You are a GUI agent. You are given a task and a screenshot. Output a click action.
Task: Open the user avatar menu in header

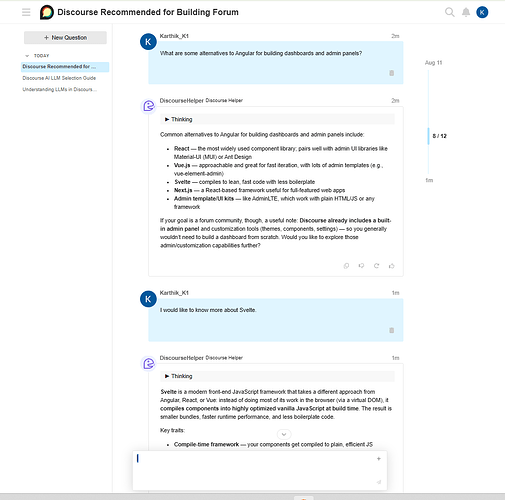pos(482,12)
